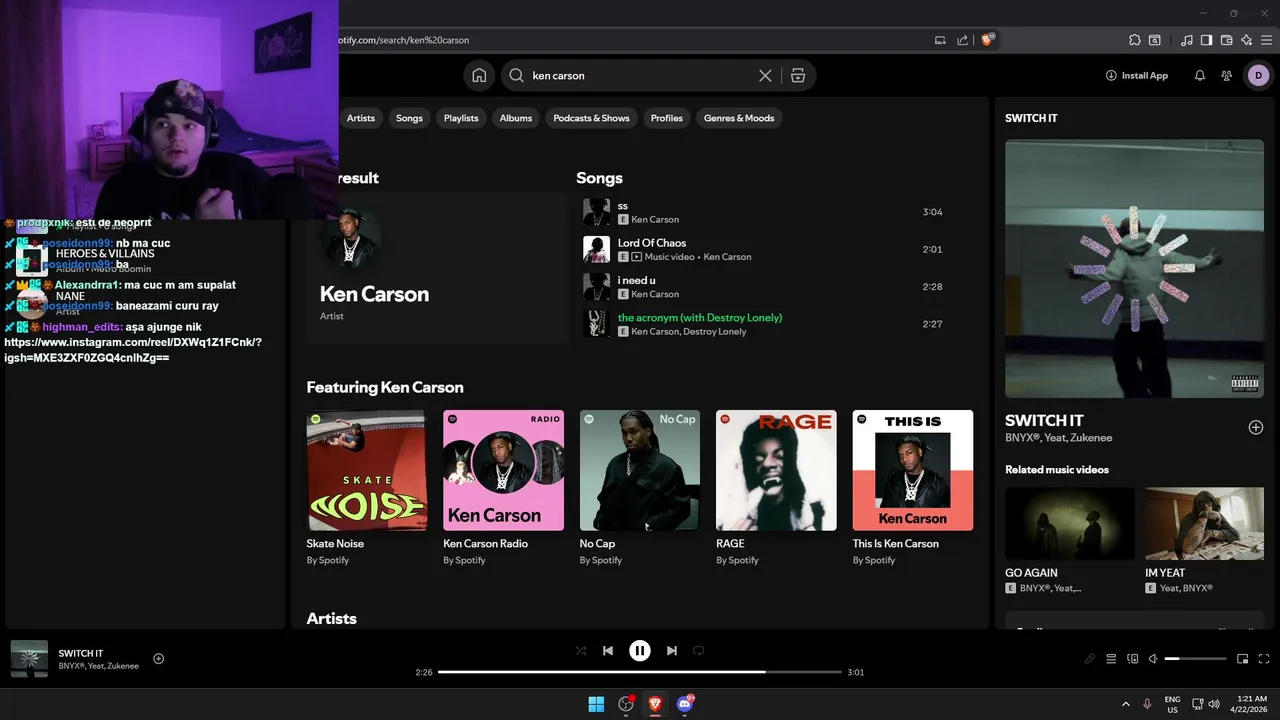Open Destroy Lonely artist link in song row
The width and height of the screenshot is (1280, 720).
pyautogui.click(x=715, y=331)
